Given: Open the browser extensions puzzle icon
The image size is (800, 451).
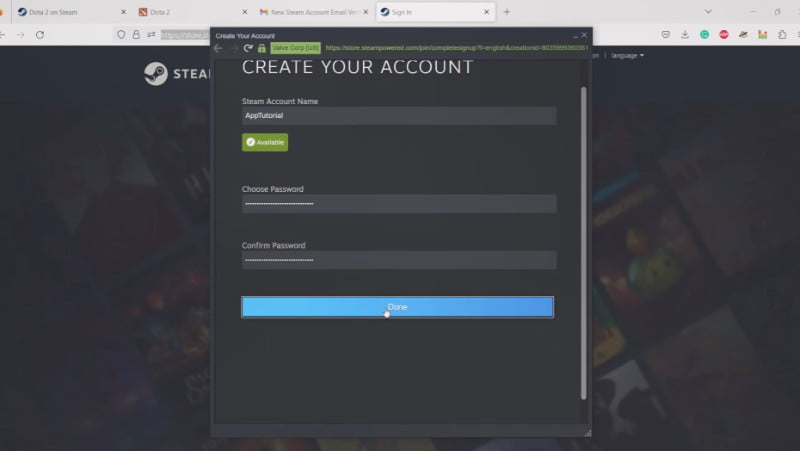Looking at the screenshot, I should (x=782, y=35).
